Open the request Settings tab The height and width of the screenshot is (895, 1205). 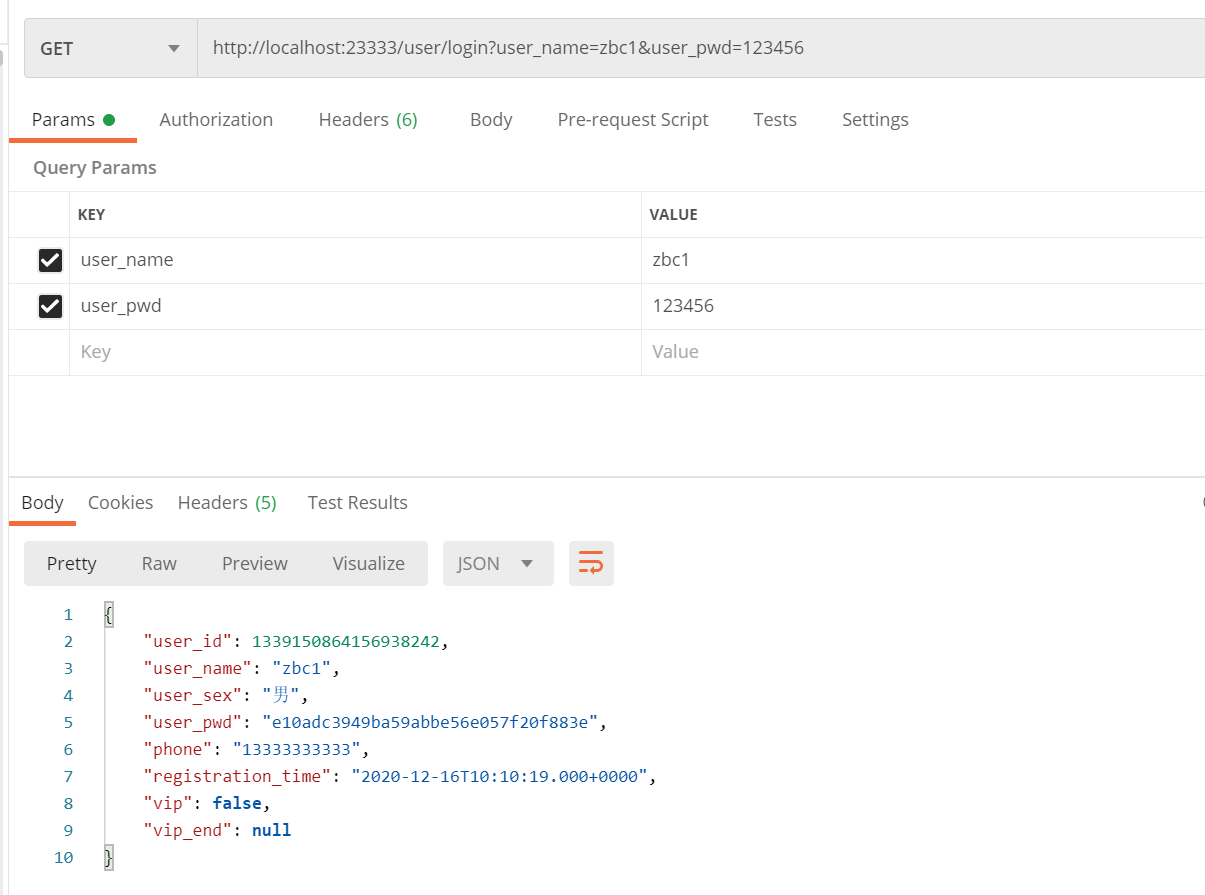click(x=875, y=120)
